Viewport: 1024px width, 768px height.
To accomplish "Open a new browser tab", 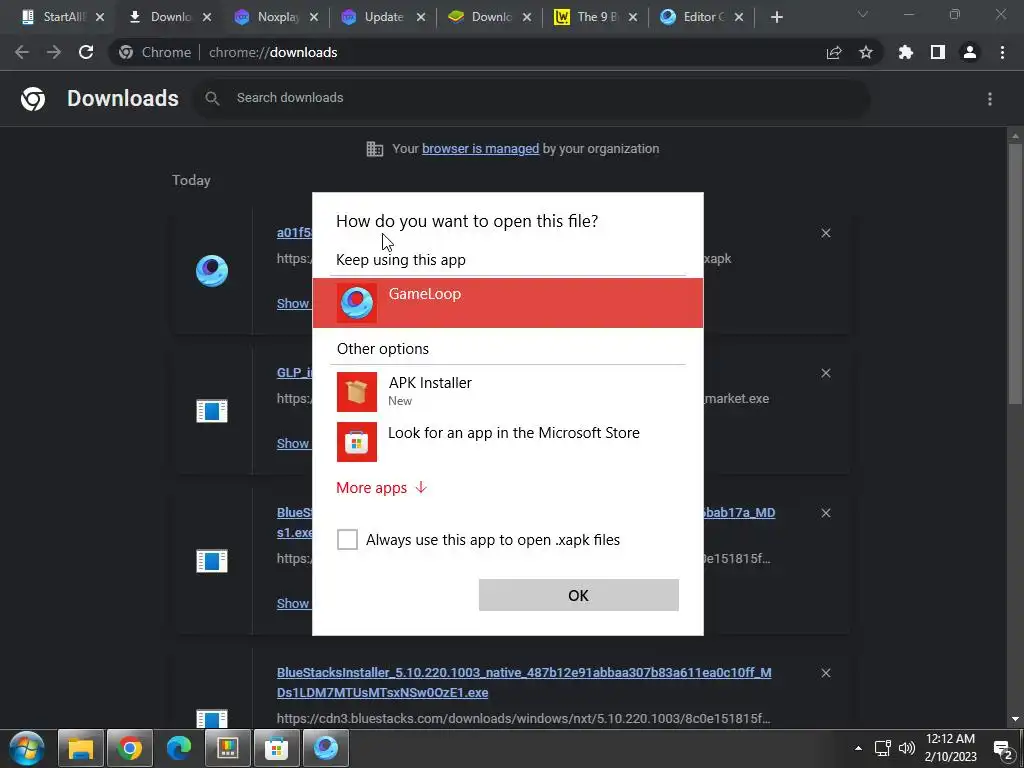I will pyautogui.click(x=776, y=17).
